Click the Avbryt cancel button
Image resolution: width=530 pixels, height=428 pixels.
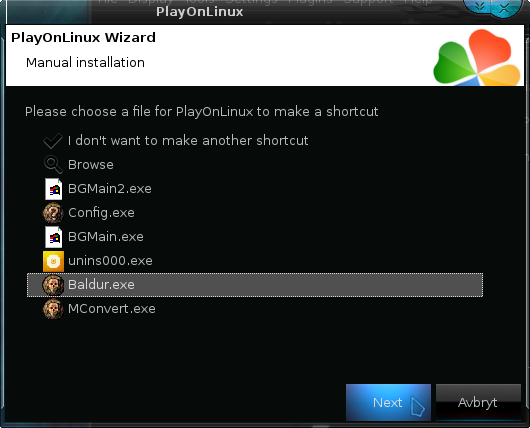click(x=478, y=402)
